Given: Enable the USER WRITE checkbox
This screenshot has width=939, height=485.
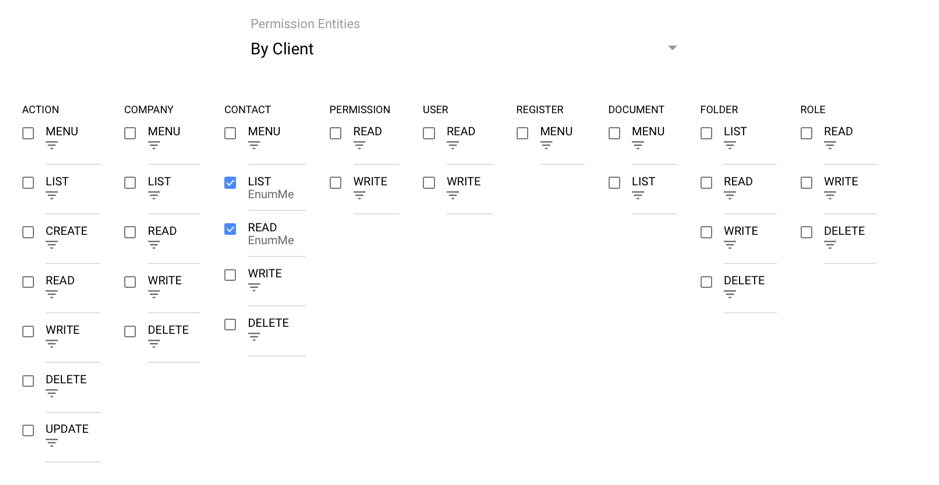Looking at the screenshot, I should (x=429, y=183).
